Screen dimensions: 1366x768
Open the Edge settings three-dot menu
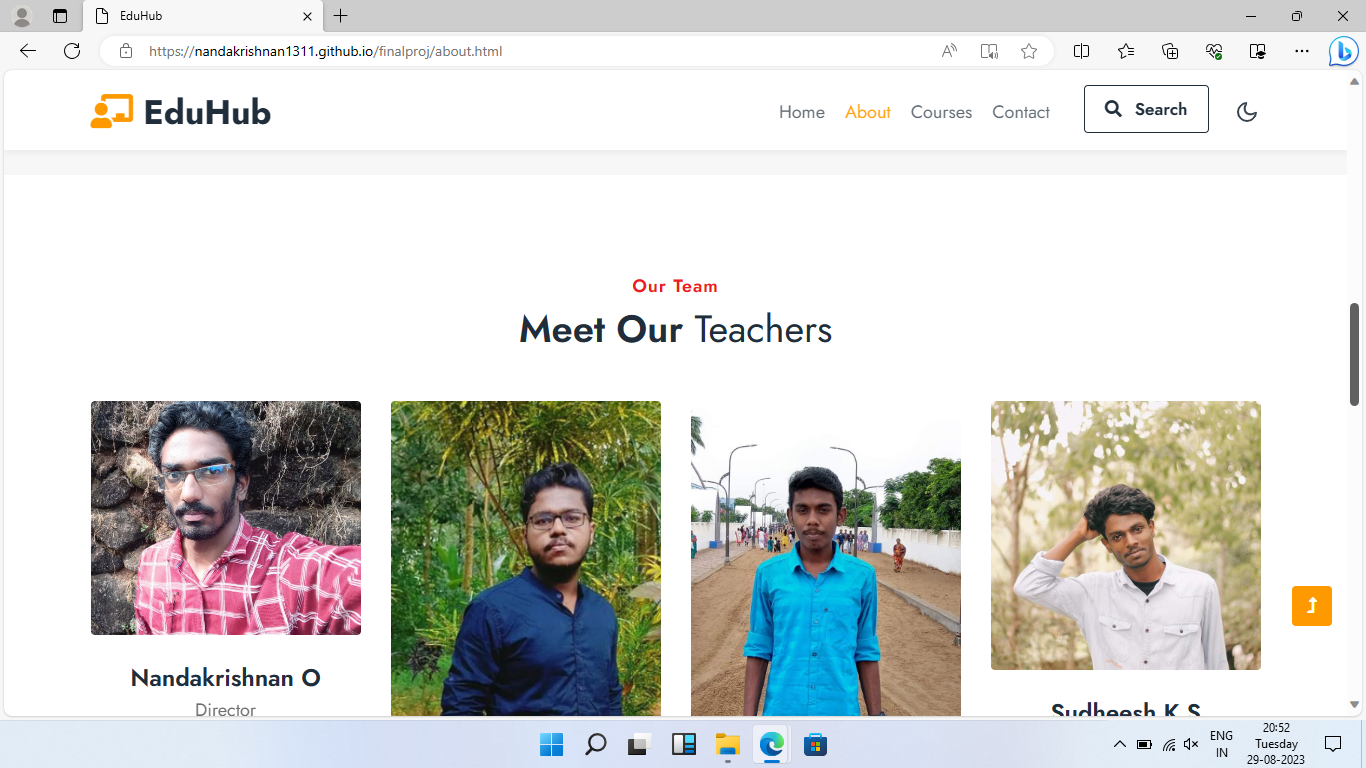pos(1302,51)
